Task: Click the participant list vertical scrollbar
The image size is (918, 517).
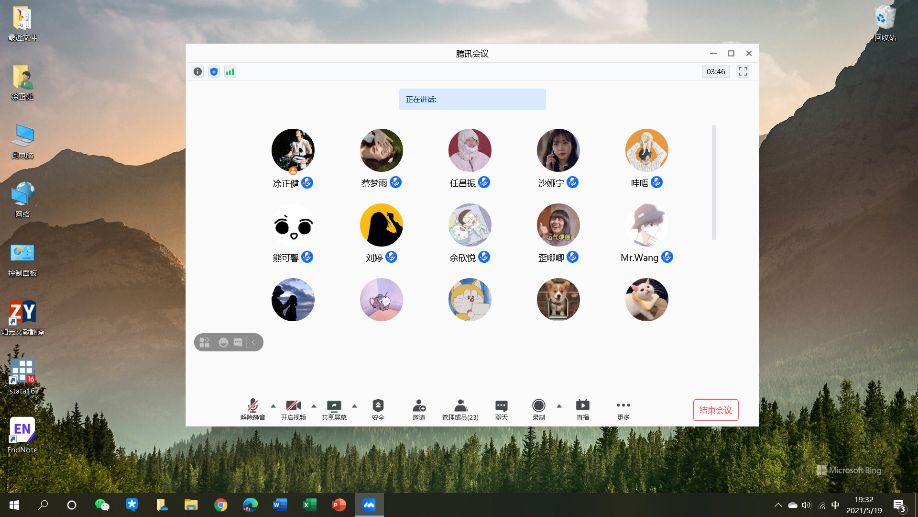Action: coord(713,182)
